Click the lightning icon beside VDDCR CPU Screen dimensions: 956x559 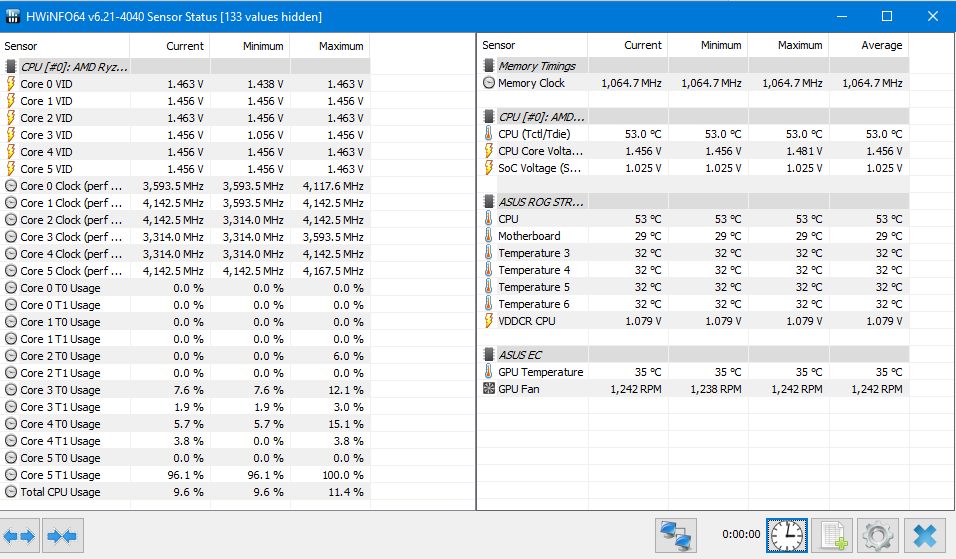click(488, 321)
